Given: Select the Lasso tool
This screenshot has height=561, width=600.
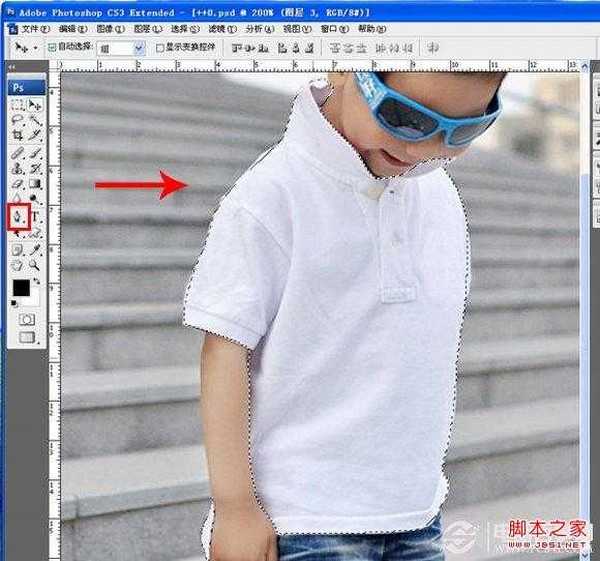Looking at the screenshot, I should coord(17,120).
